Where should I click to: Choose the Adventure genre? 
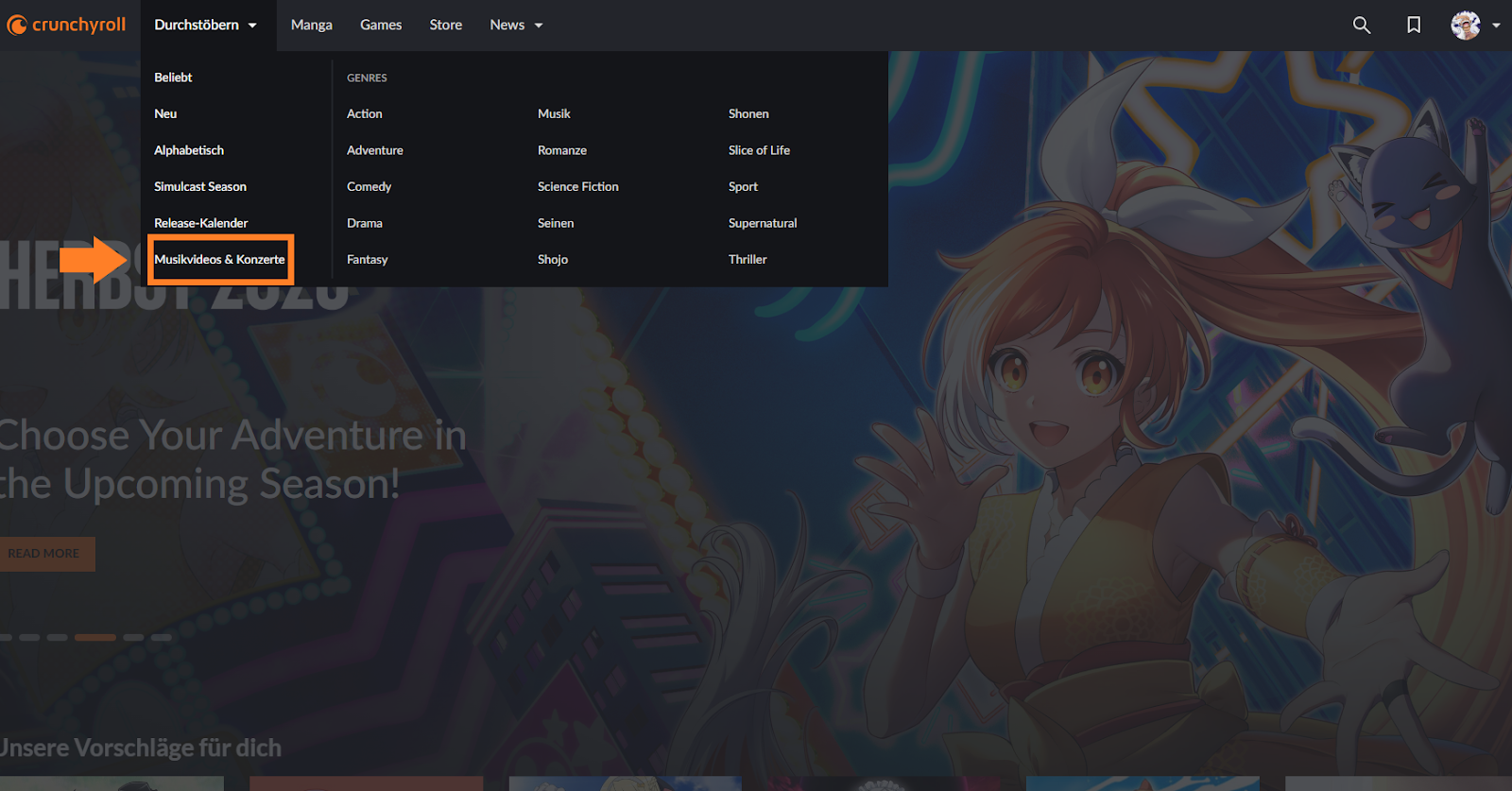(375, 150)
